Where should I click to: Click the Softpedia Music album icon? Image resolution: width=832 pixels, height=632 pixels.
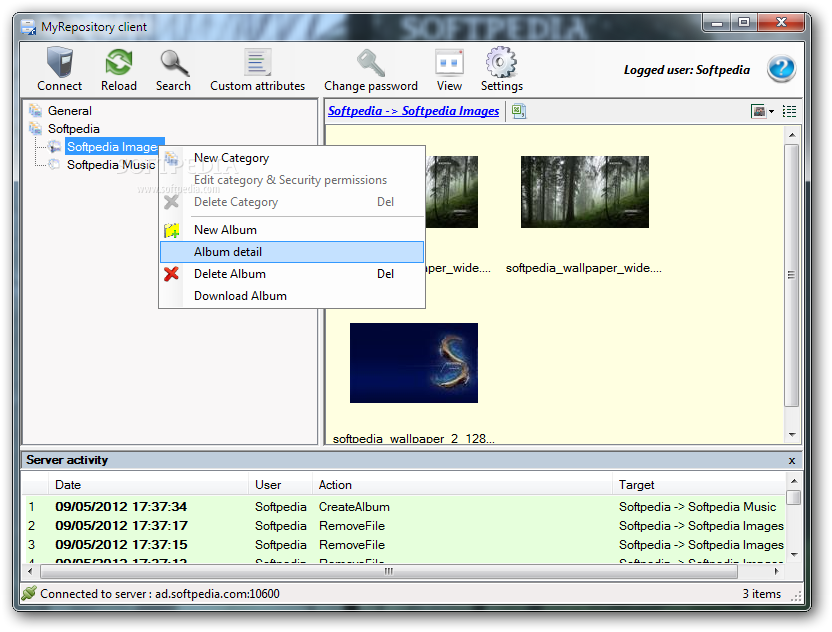(54, 165)
